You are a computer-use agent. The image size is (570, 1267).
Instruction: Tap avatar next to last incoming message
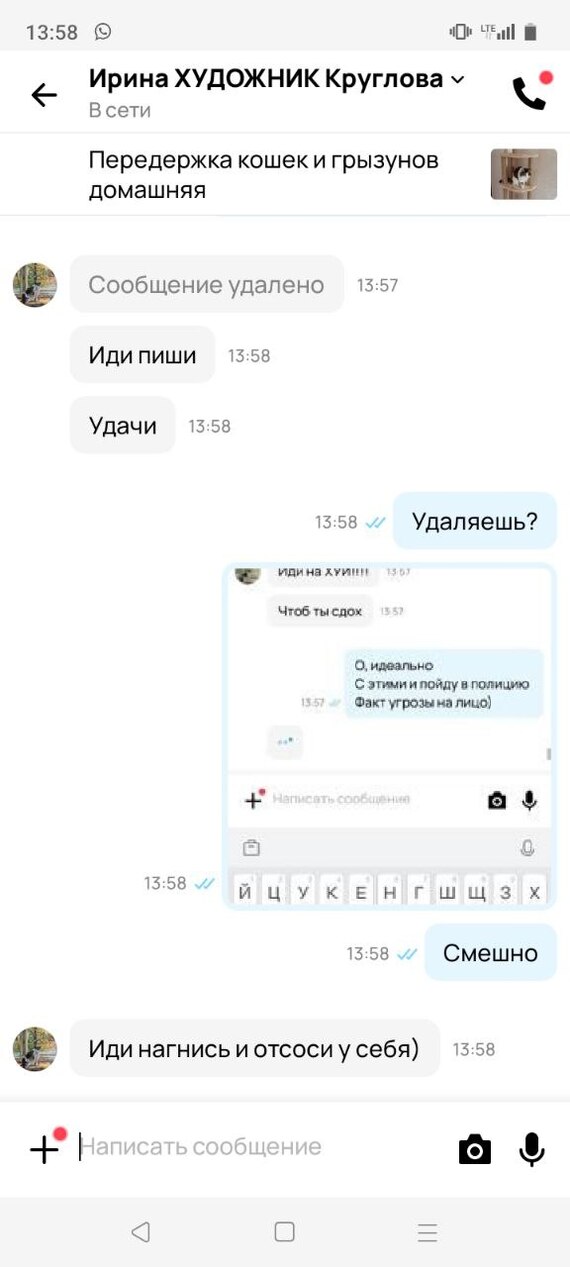[34, 1049]
